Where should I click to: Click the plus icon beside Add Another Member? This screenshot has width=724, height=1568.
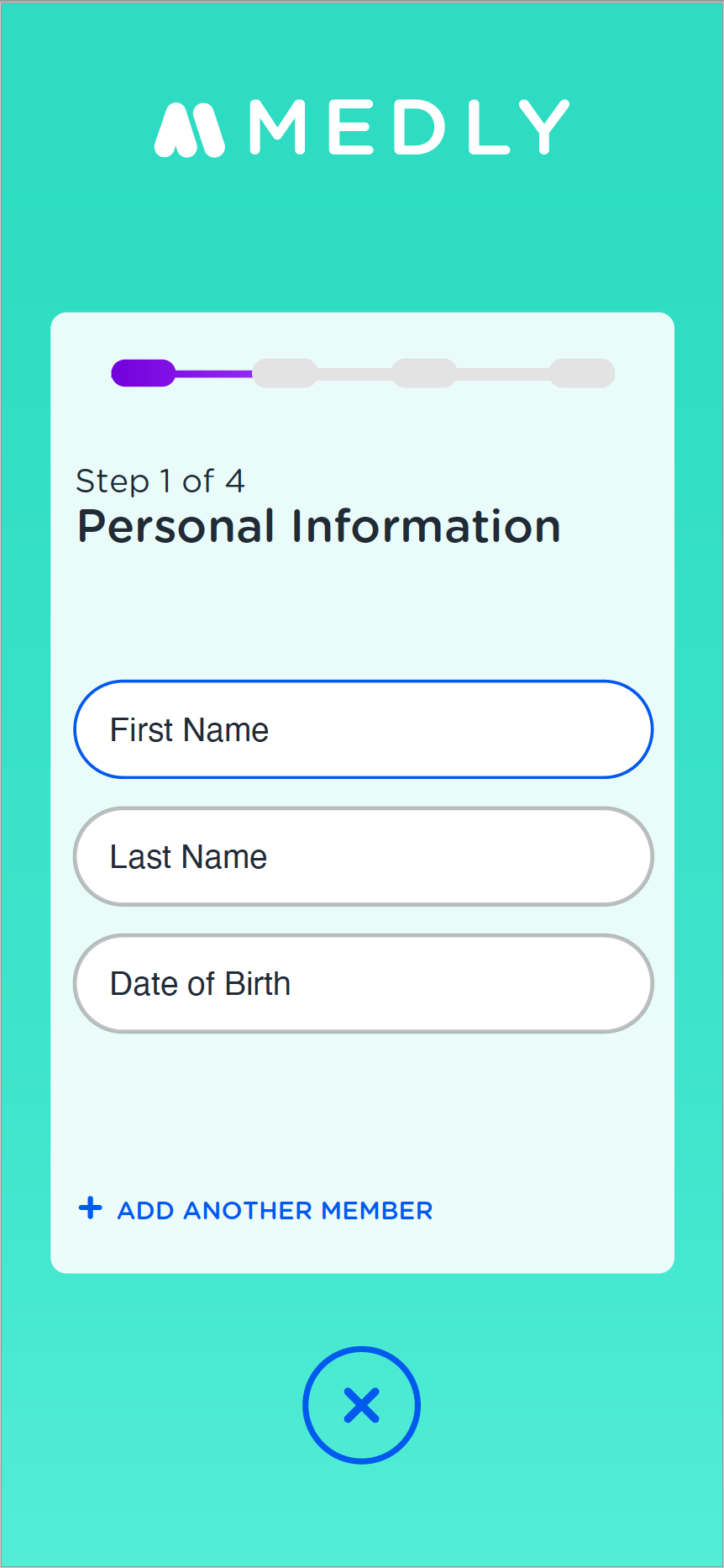91,1208
